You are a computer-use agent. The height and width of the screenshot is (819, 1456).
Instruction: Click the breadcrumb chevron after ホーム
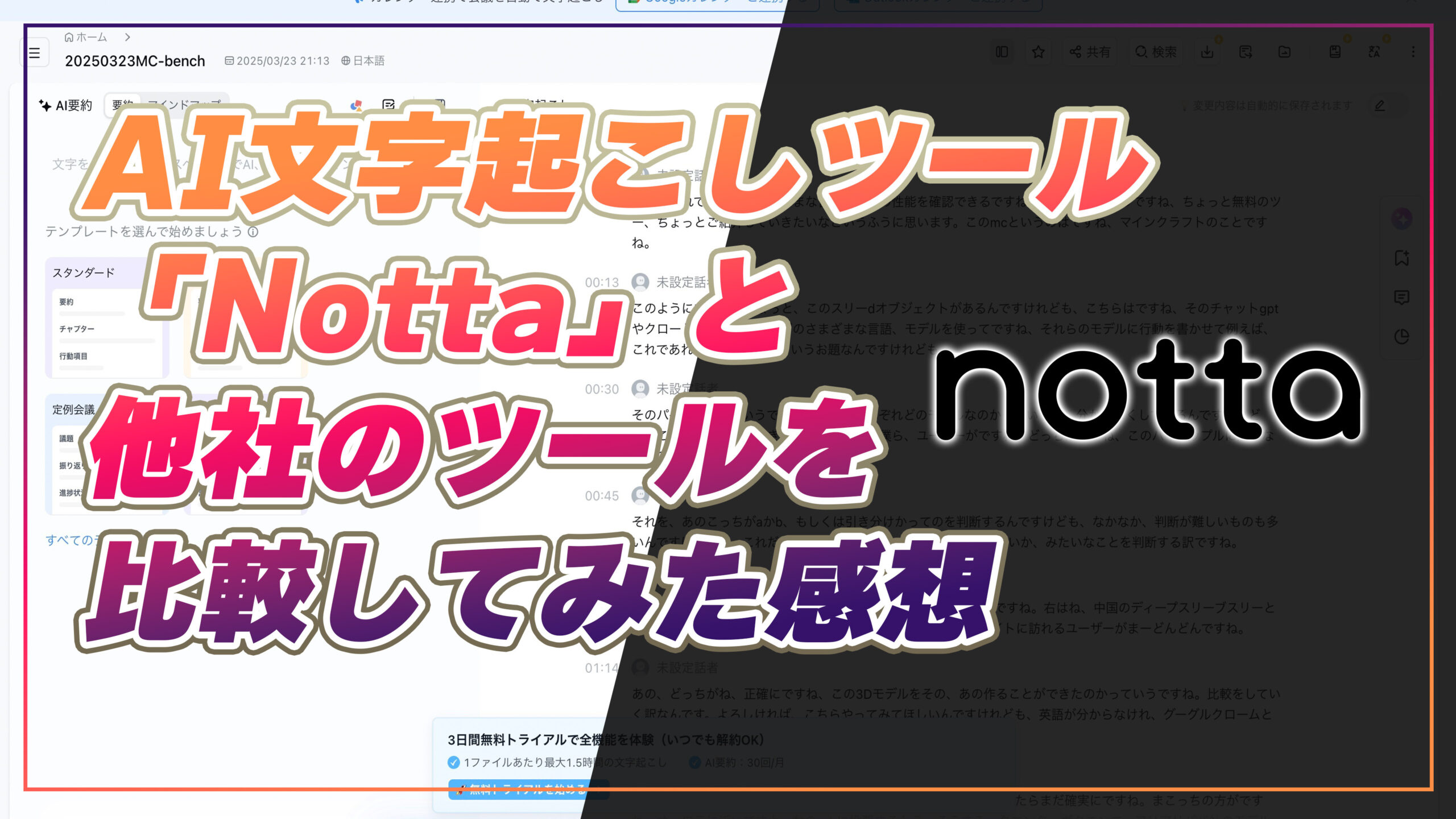(x=127, y=37)
